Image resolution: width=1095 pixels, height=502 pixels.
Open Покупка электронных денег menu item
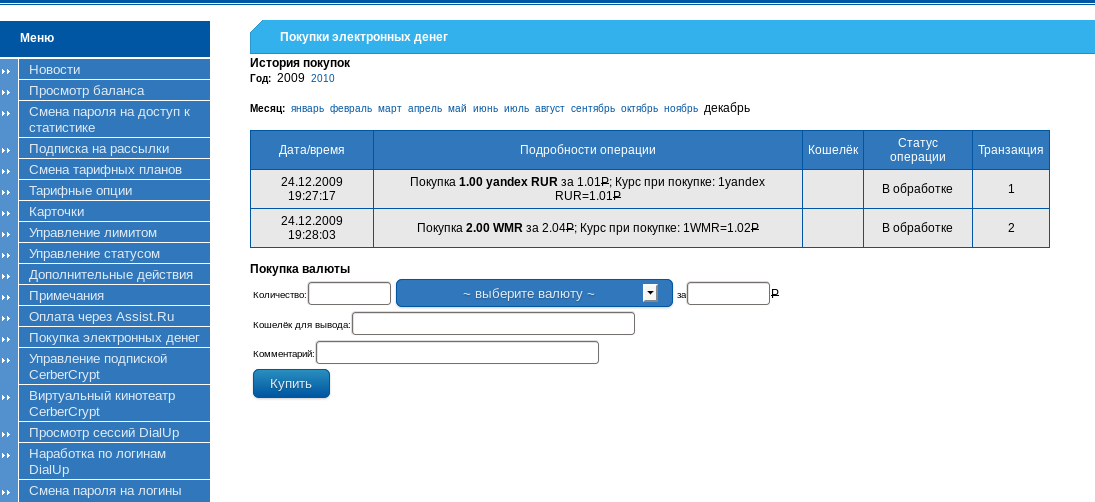pos(114,337)
